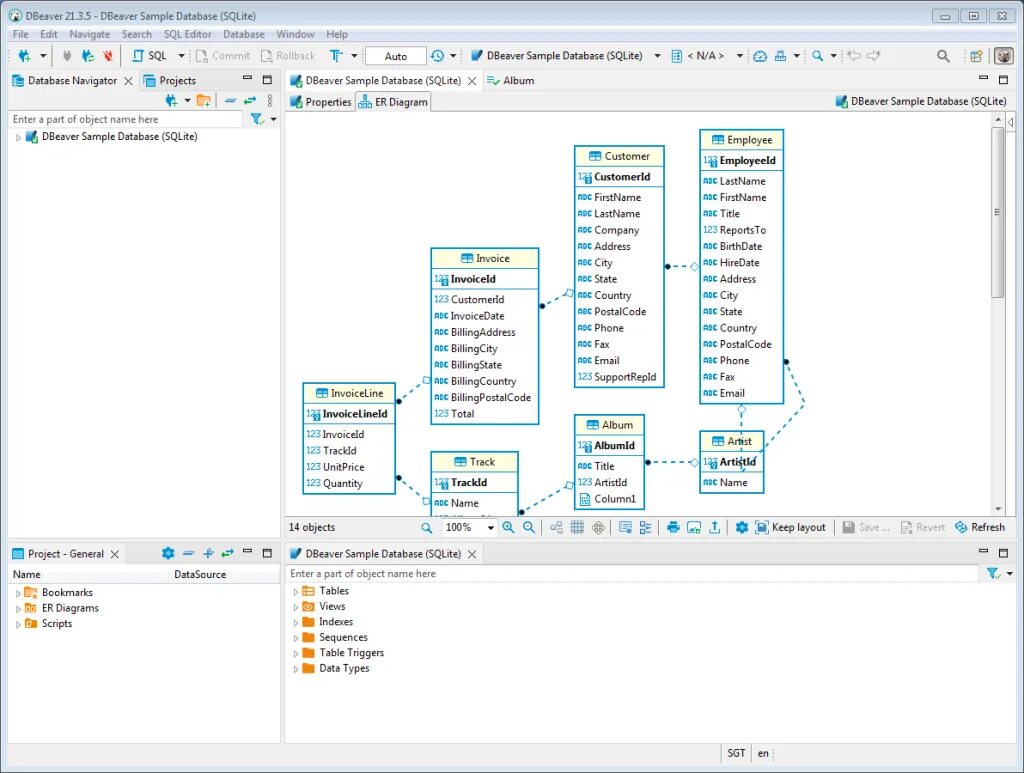This screenshot has height=773, width=1024.
Task: Open the Auto commit mode box
Action: pos(396,56)
